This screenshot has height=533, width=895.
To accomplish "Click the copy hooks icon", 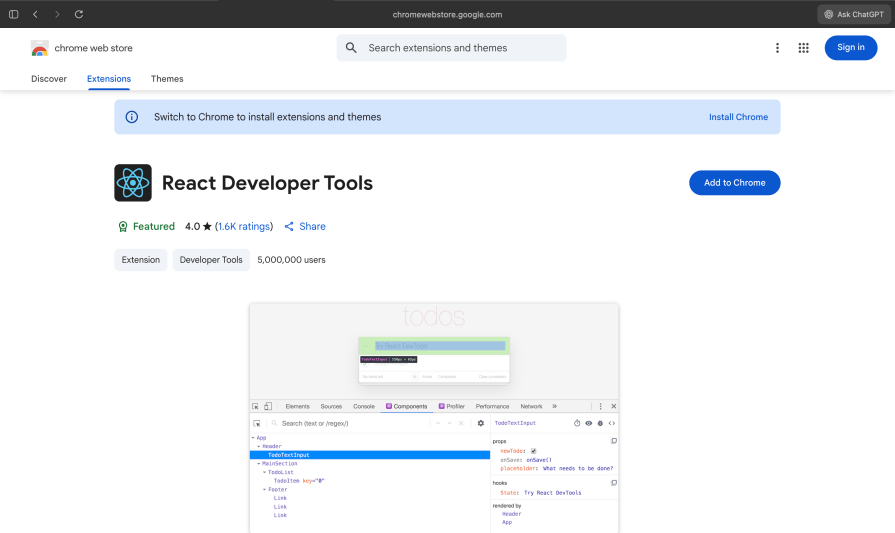I will [x=614, y=483].
